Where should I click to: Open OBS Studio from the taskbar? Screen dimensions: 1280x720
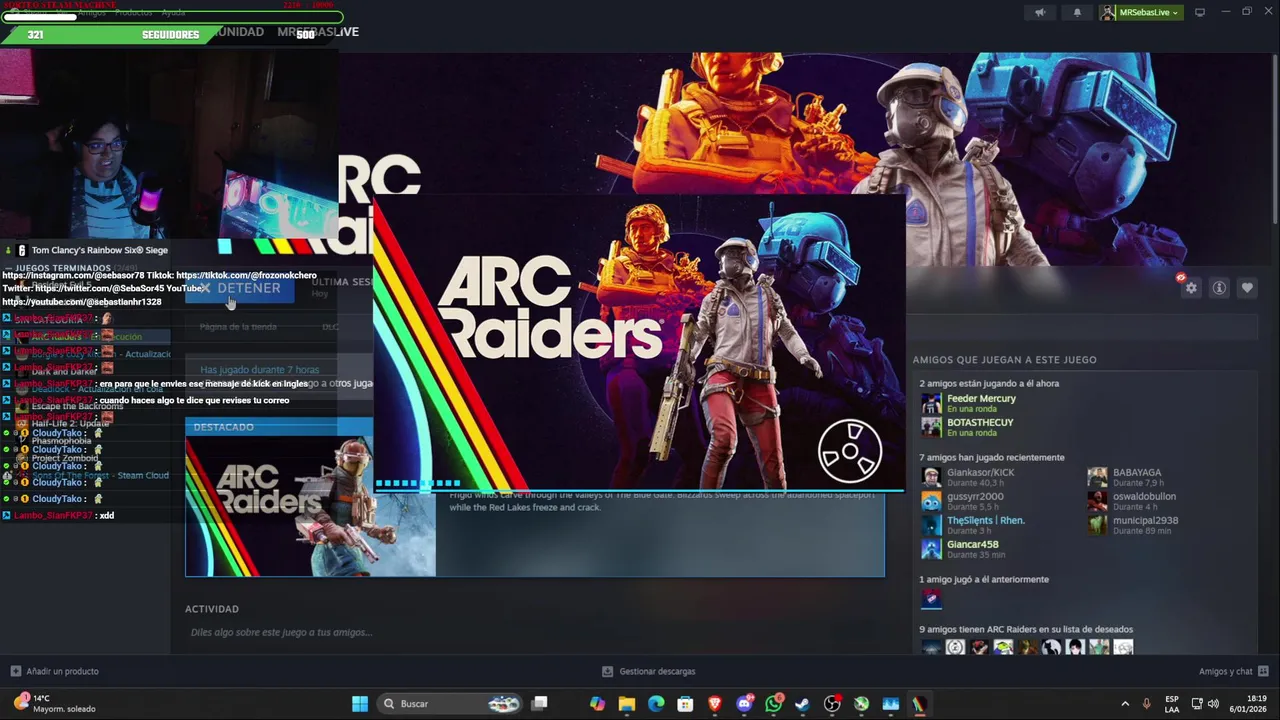(x=832, y=704)
